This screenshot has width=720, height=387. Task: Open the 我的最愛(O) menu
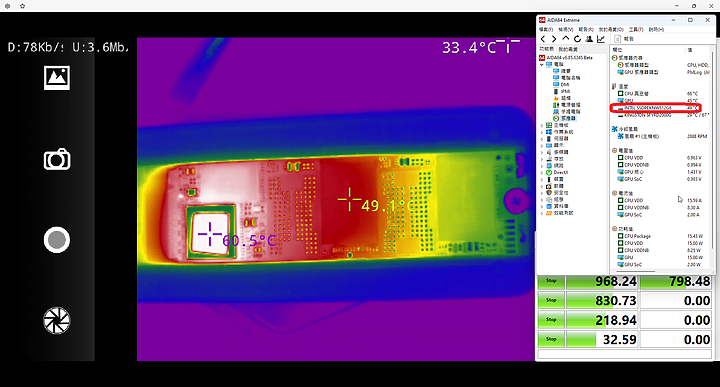(611, 29)
